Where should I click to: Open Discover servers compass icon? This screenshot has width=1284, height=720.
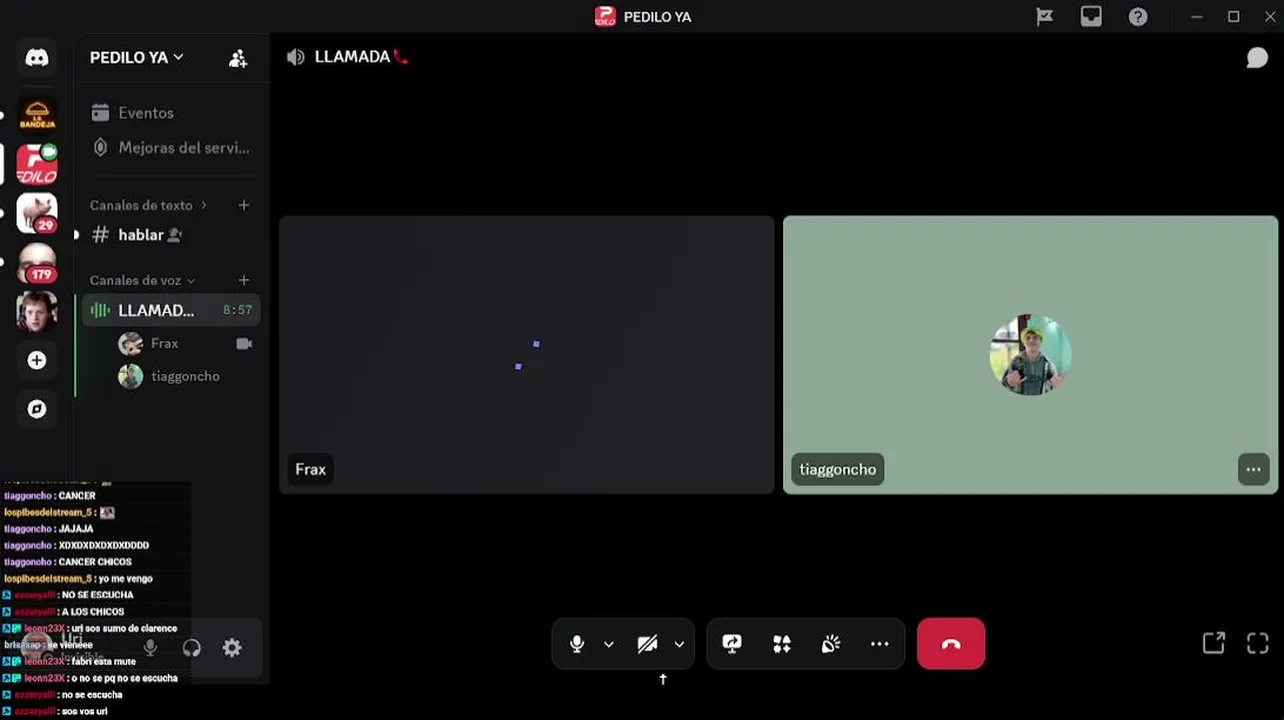click(37, 409)
